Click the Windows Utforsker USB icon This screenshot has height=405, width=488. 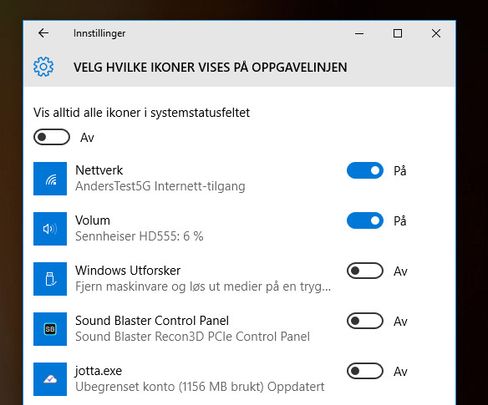[x=50, y=279]
